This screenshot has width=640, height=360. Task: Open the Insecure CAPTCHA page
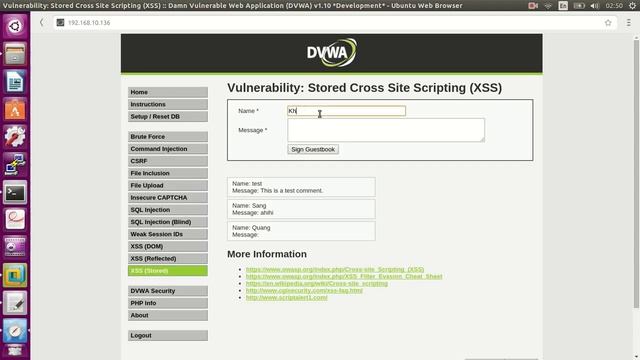click(x=168, y=198)
